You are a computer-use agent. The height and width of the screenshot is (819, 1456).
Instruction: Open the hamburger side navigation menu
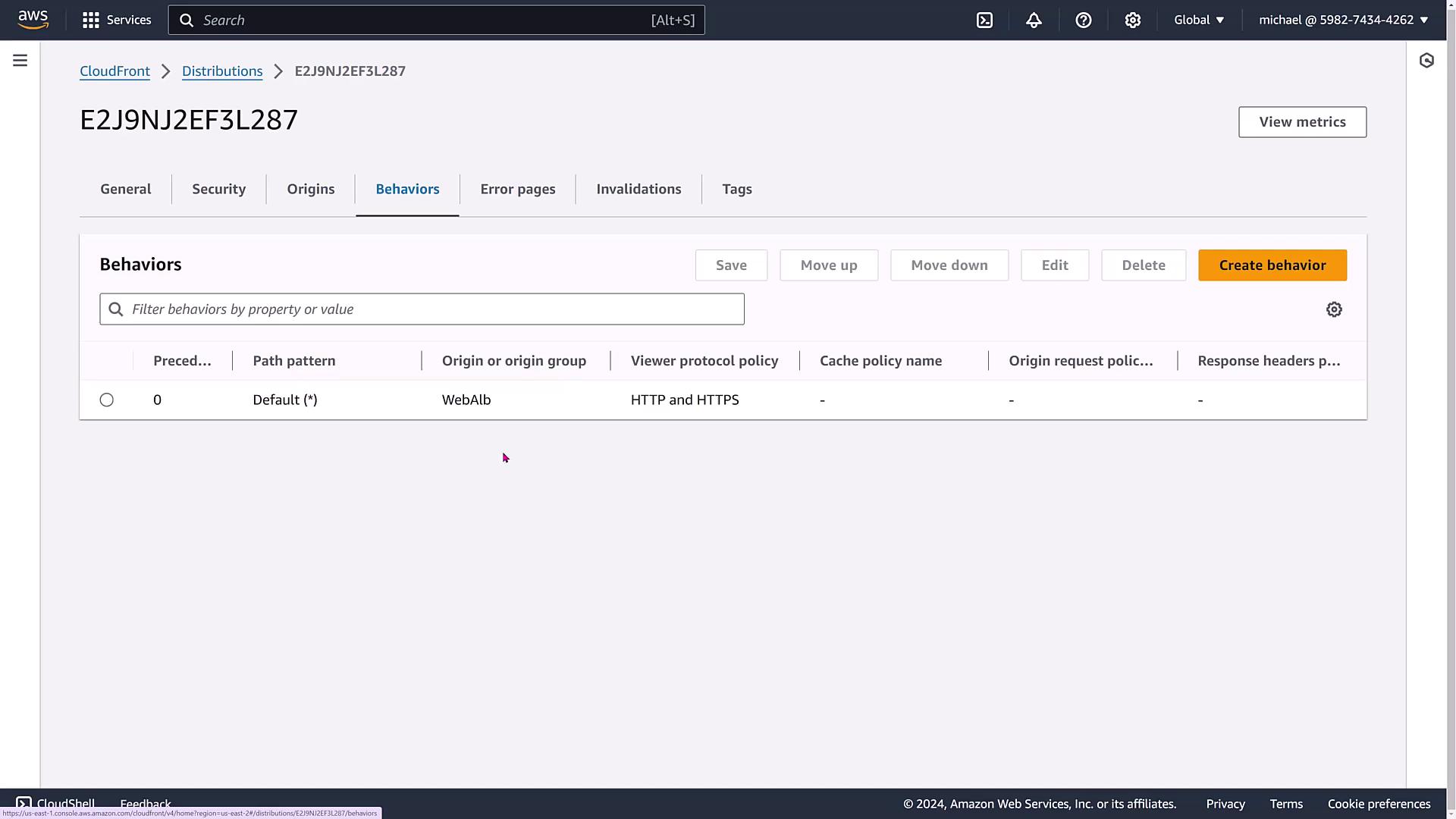click(20, 61)
